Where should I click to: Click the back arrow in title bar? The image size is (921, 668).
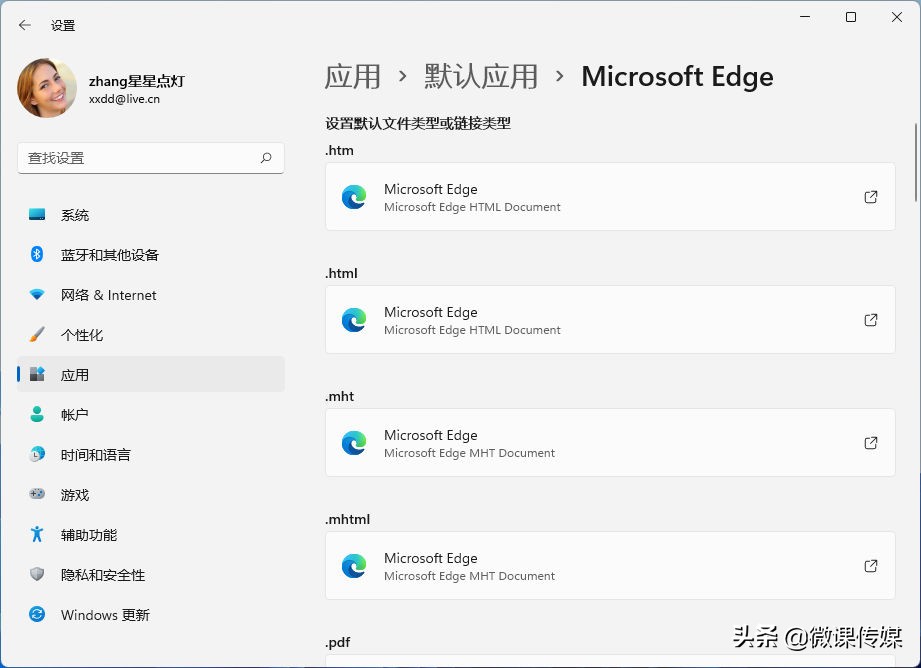click(25, 25)
